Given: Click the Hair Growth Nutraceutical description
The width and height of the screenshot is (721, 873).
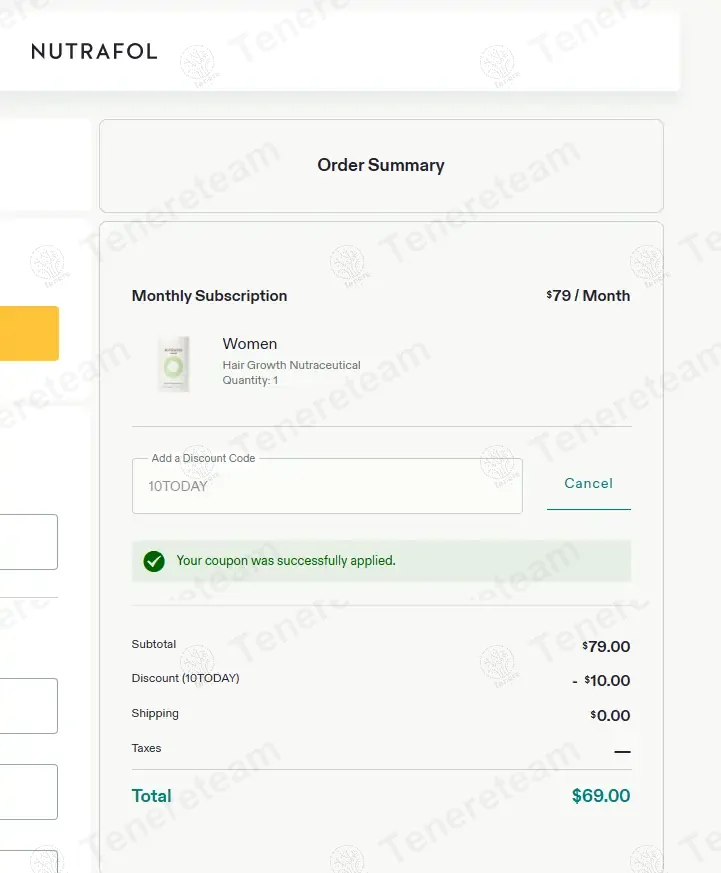Looking at the screenshot, I should (x=291, y=365).
